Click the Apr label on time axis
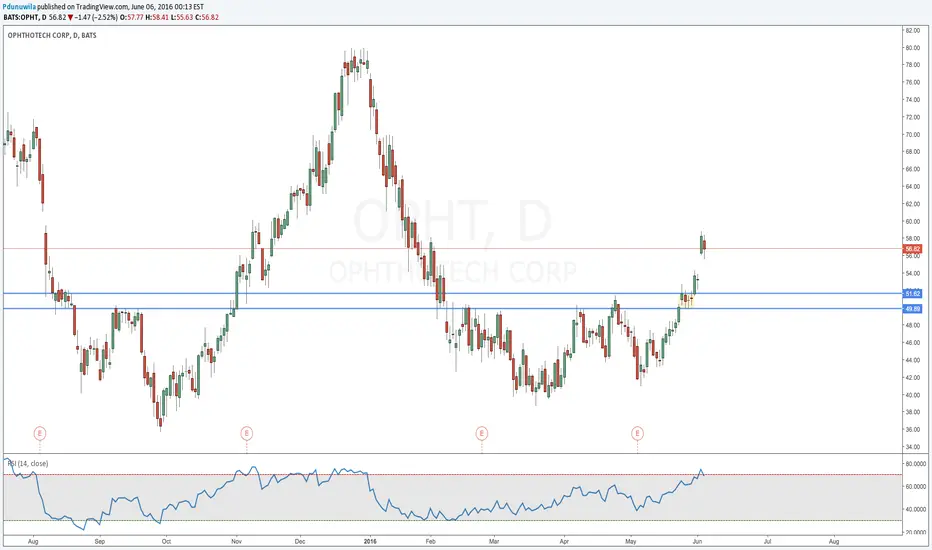Image resolution: width=932 pixels, height=550 pixels. pos(564,542)
